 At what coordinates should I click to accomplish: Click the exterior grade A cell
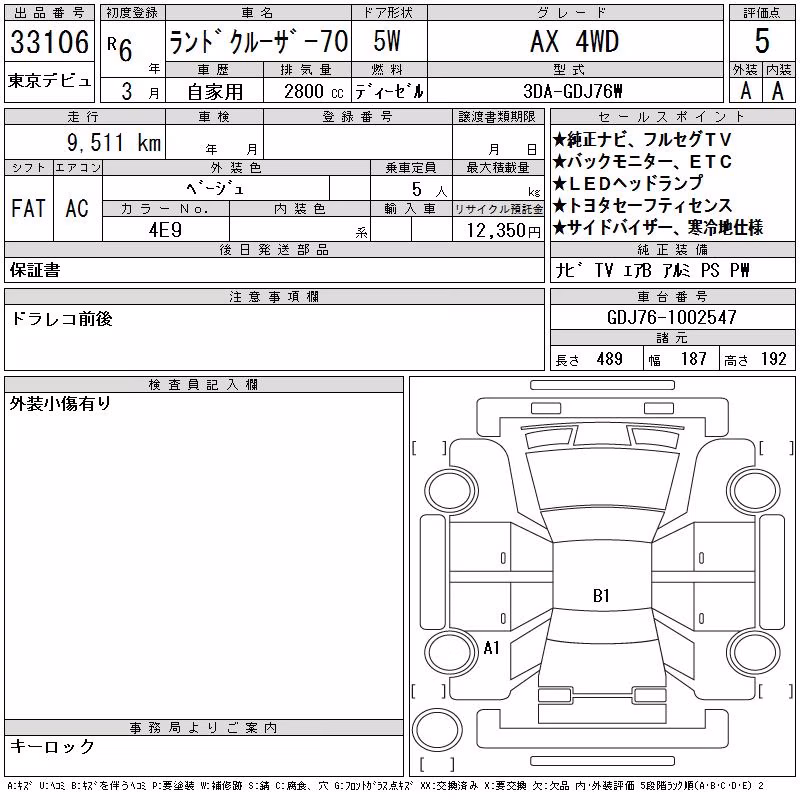point(745,91)
